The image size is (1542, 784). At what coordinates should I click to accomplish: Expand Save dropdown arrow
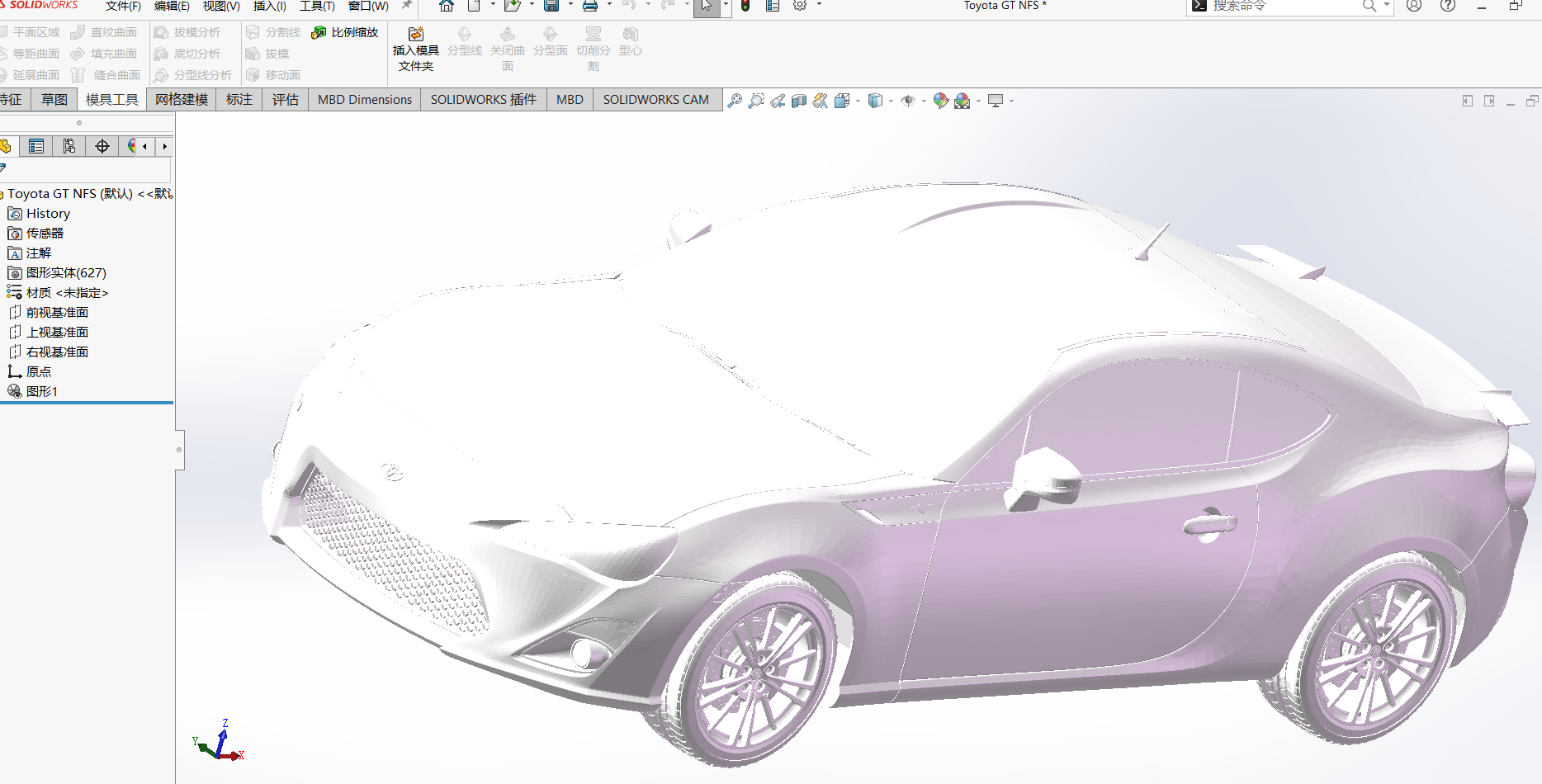(x=570, y=5)
